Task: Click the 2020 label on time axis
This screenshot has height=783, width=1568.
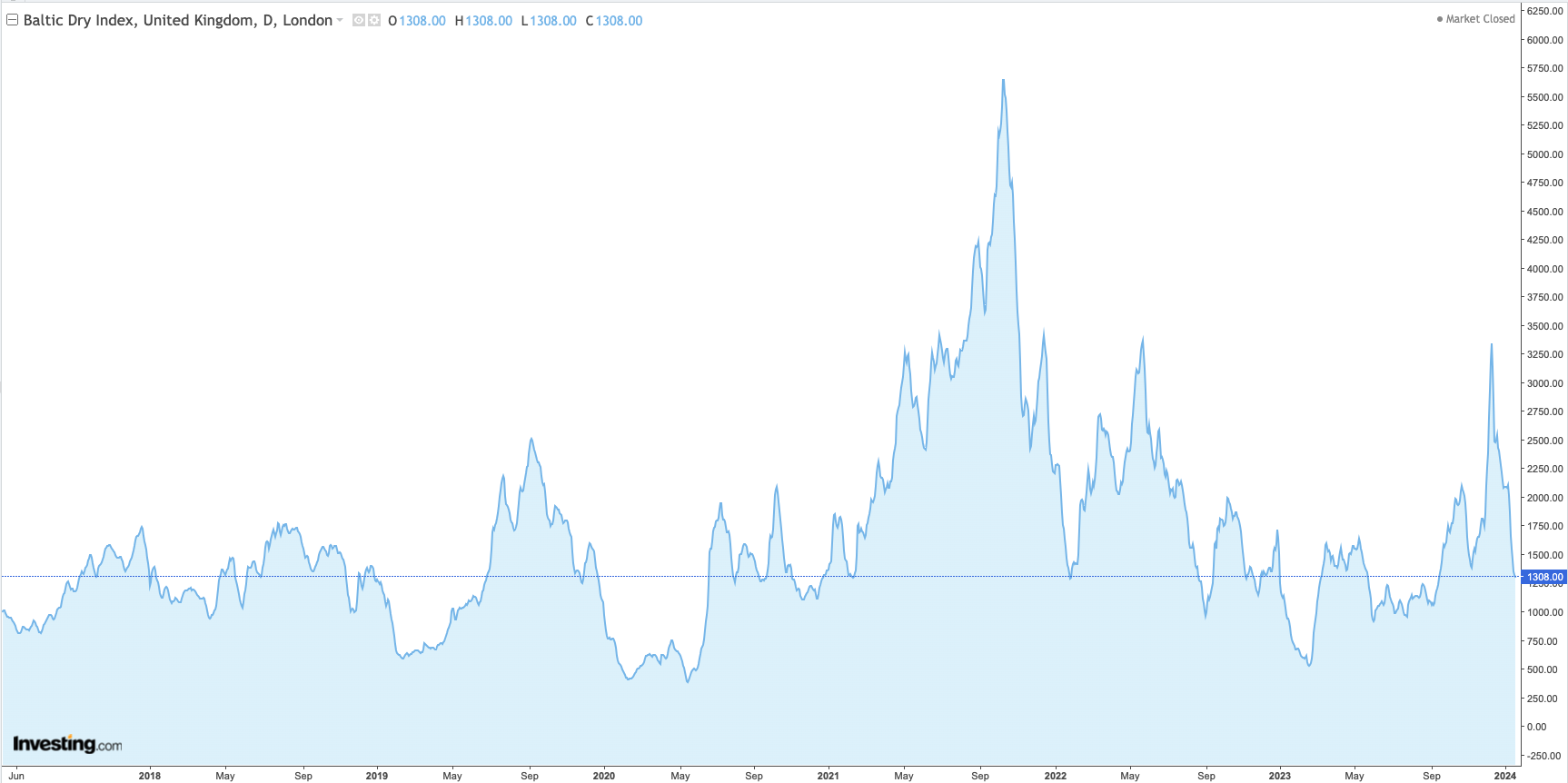Action: tap(604, 776)
